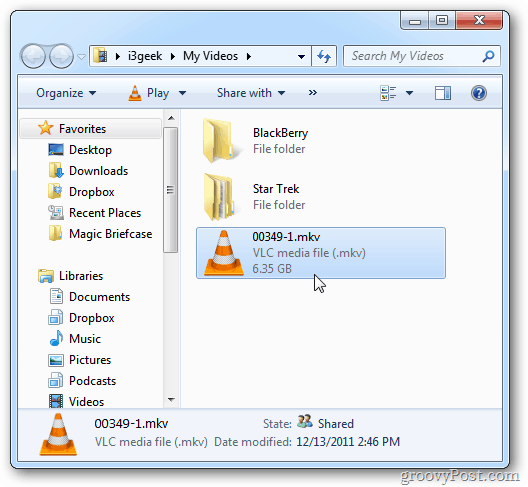Show more toolbar commands chevron
Image resolution: width=528 pixels, height=487 pixels.
(312, 93)
